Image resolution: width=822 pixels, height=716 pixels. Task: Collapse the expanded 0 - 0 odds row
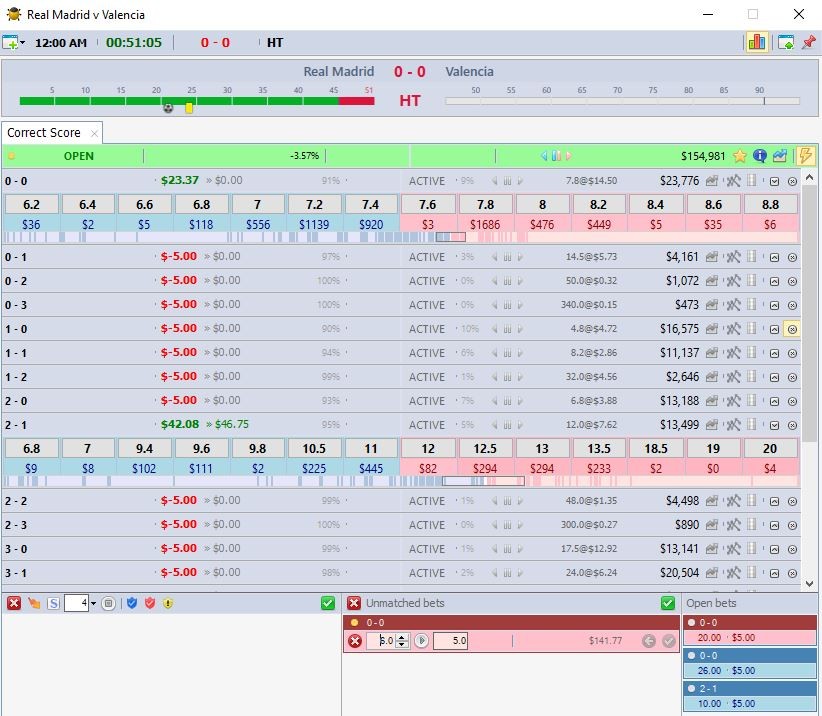[x=774, y=181]
